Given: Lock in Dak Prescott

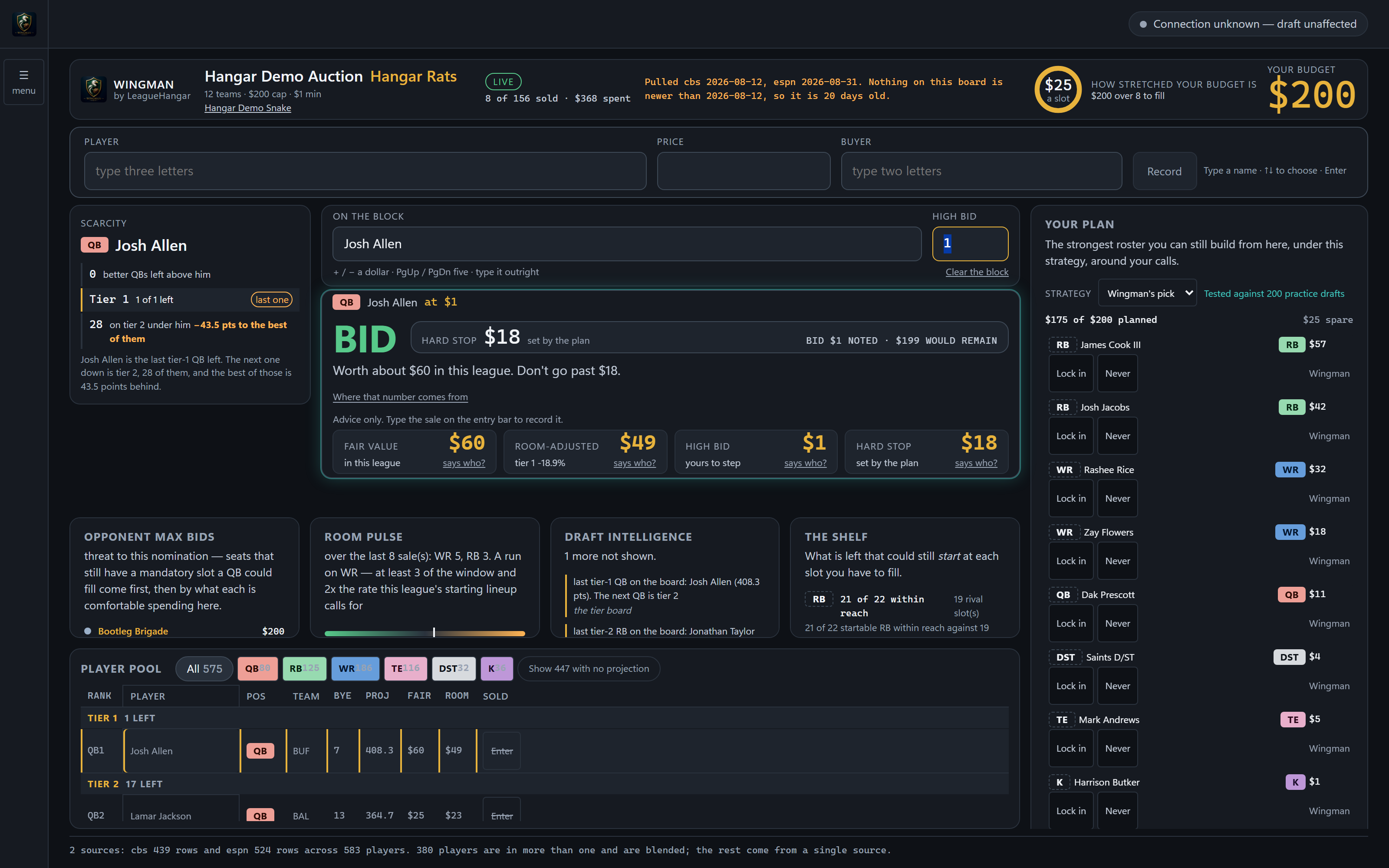Looking at the screenshot, I should 1071,624.
